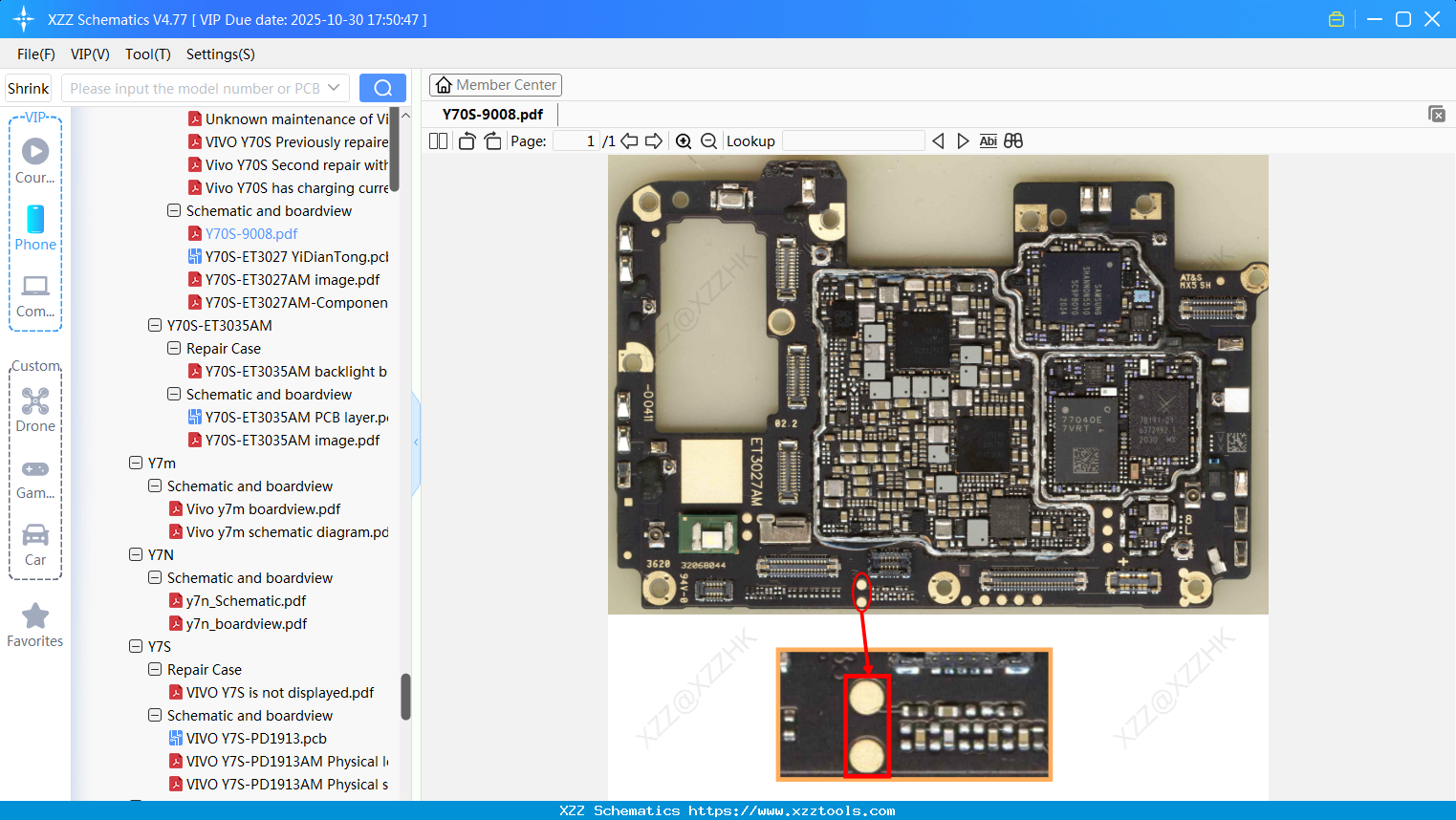This screenshot has height=820, width=1456.
Task: Open Unknown maintenance of Vivo file
Action: [288, 119]
